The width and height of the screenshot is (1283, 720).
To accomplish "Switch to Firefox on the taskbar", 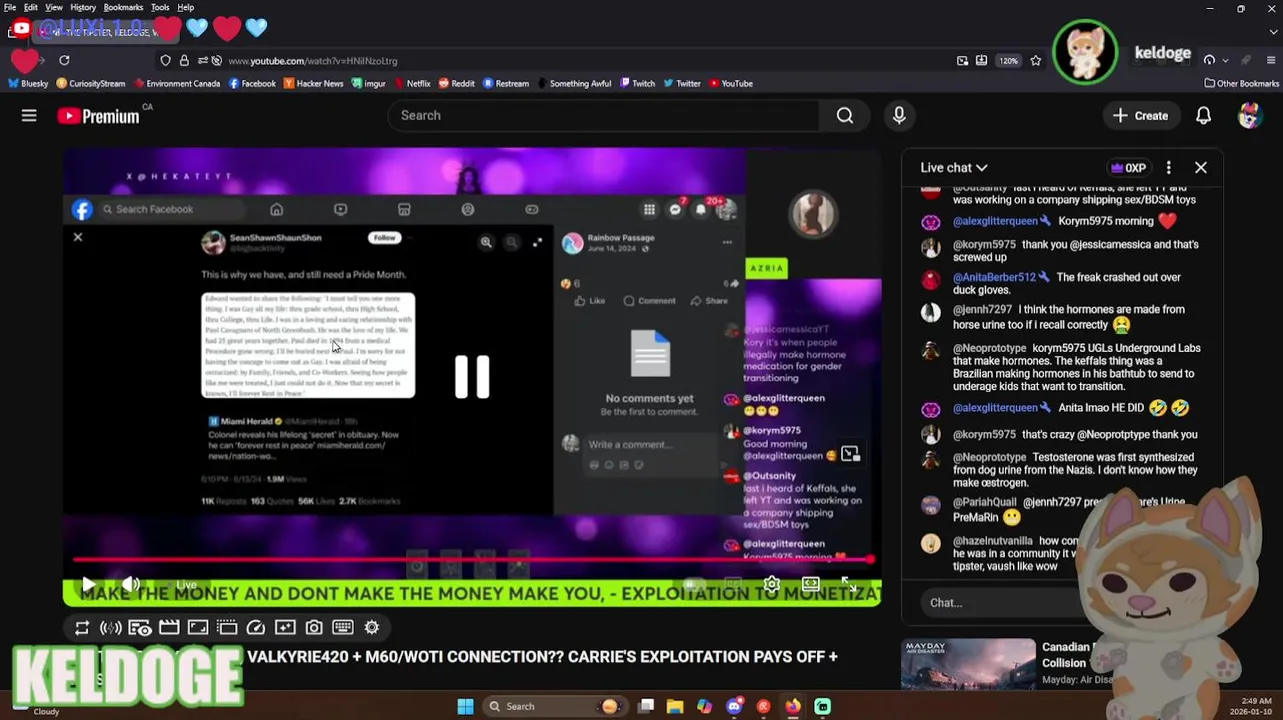I will pos(793,706).
